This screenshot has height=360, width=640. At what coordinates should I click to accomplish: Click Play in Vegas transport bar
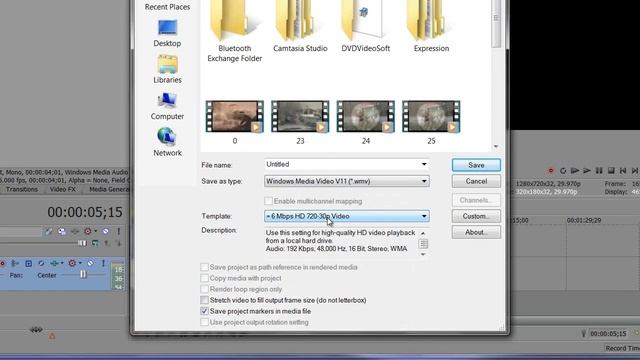tap(587, 171)
